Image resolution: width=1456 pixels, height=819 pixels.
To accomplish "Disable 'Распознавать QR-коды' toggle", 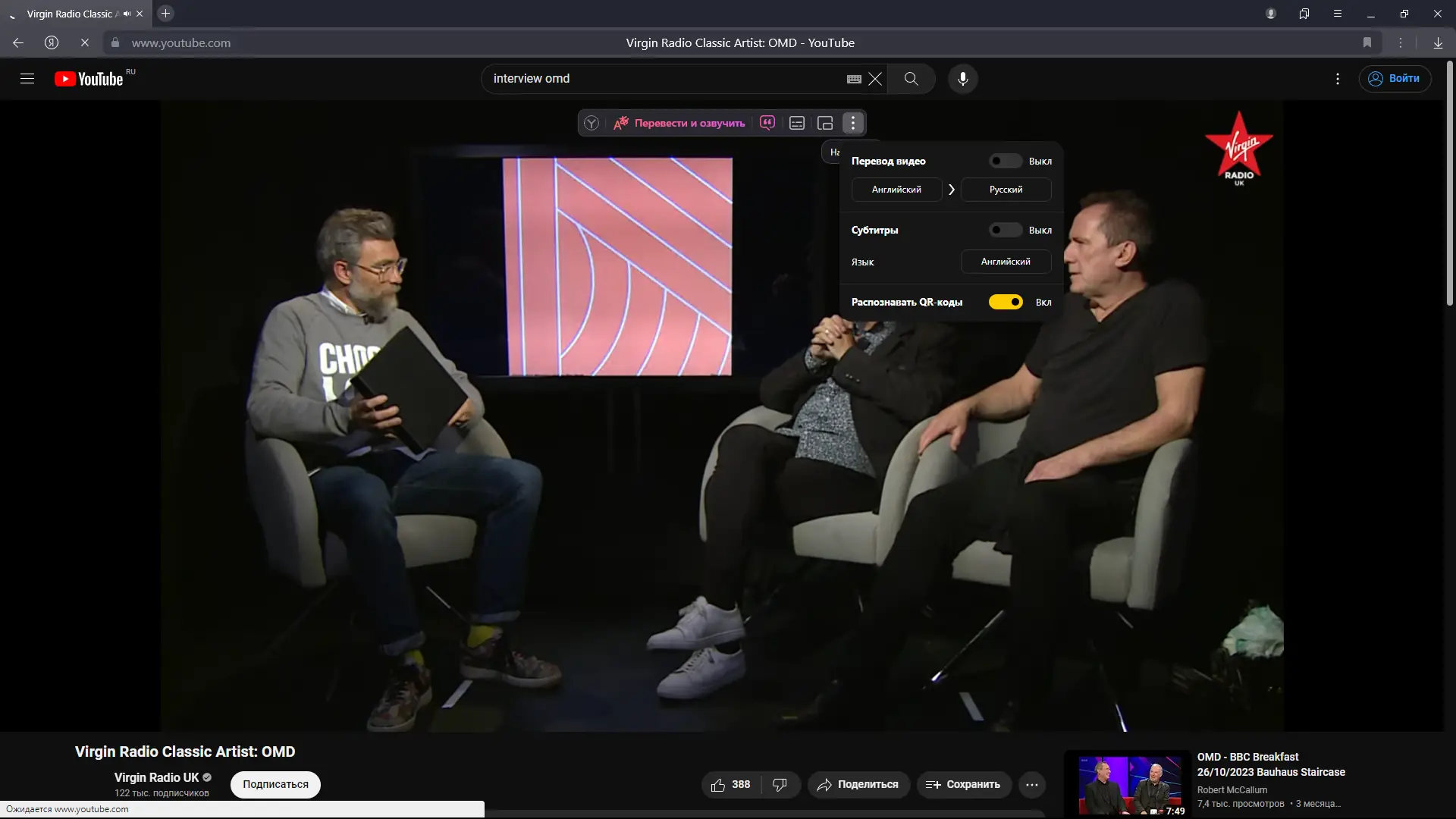I will pos(1006,302).
